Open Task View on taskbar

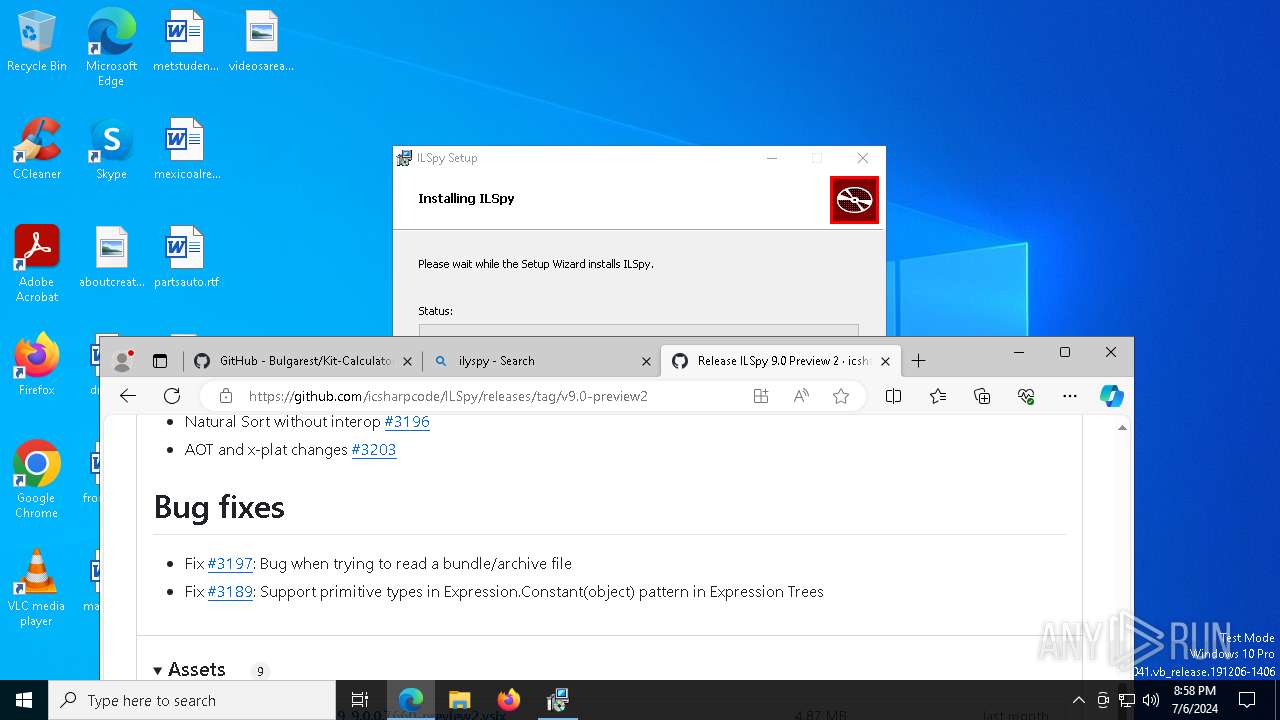pyautogui.click(x=360, y=700)
